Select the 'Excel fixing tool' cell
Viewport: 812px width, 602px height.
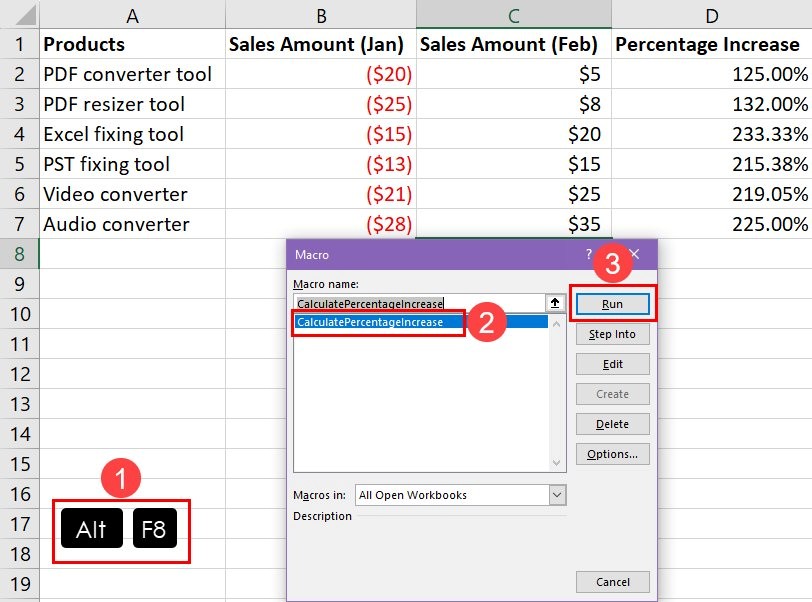coord(132,134)
